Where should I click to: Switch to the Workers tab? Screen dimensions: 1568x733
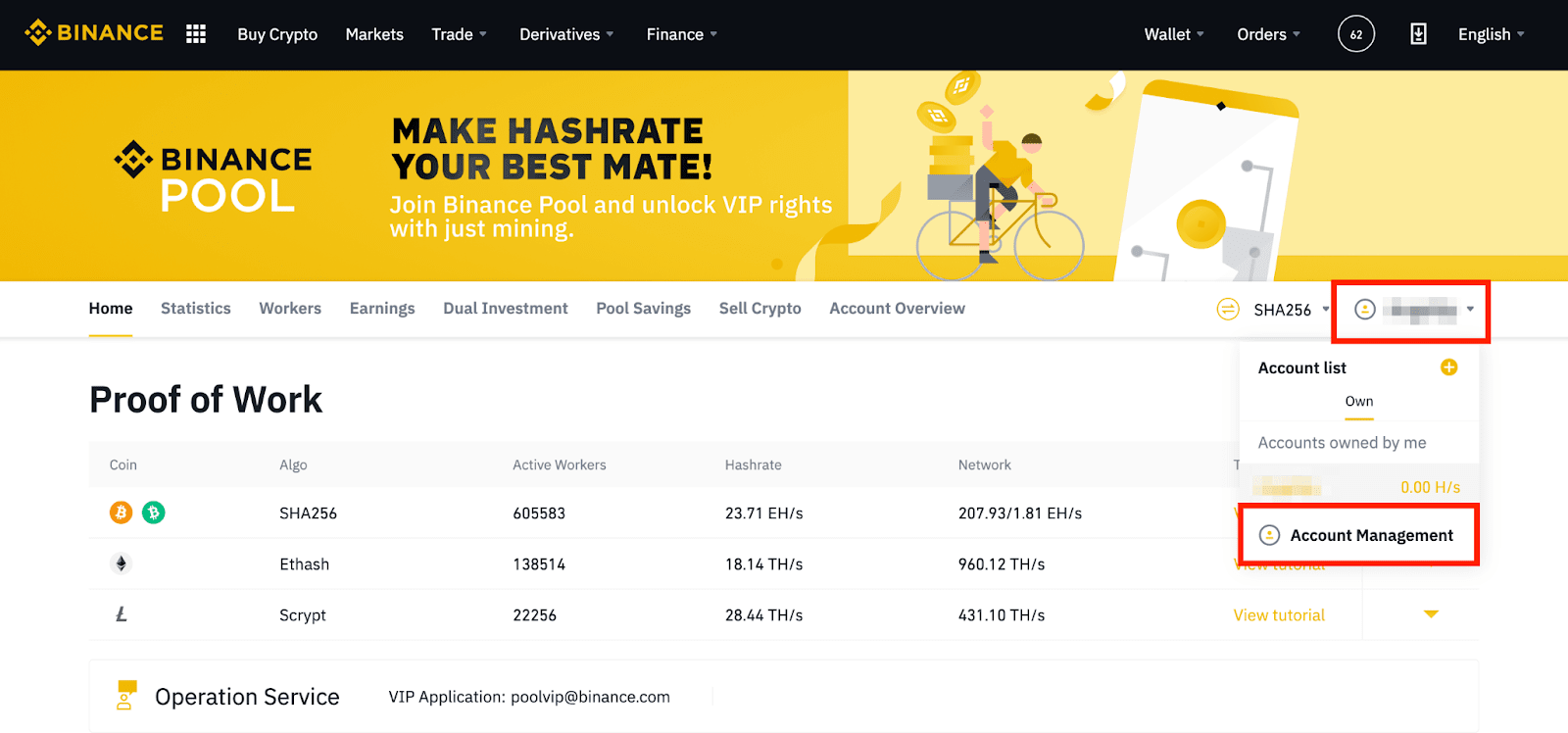(x=290, y=309)
